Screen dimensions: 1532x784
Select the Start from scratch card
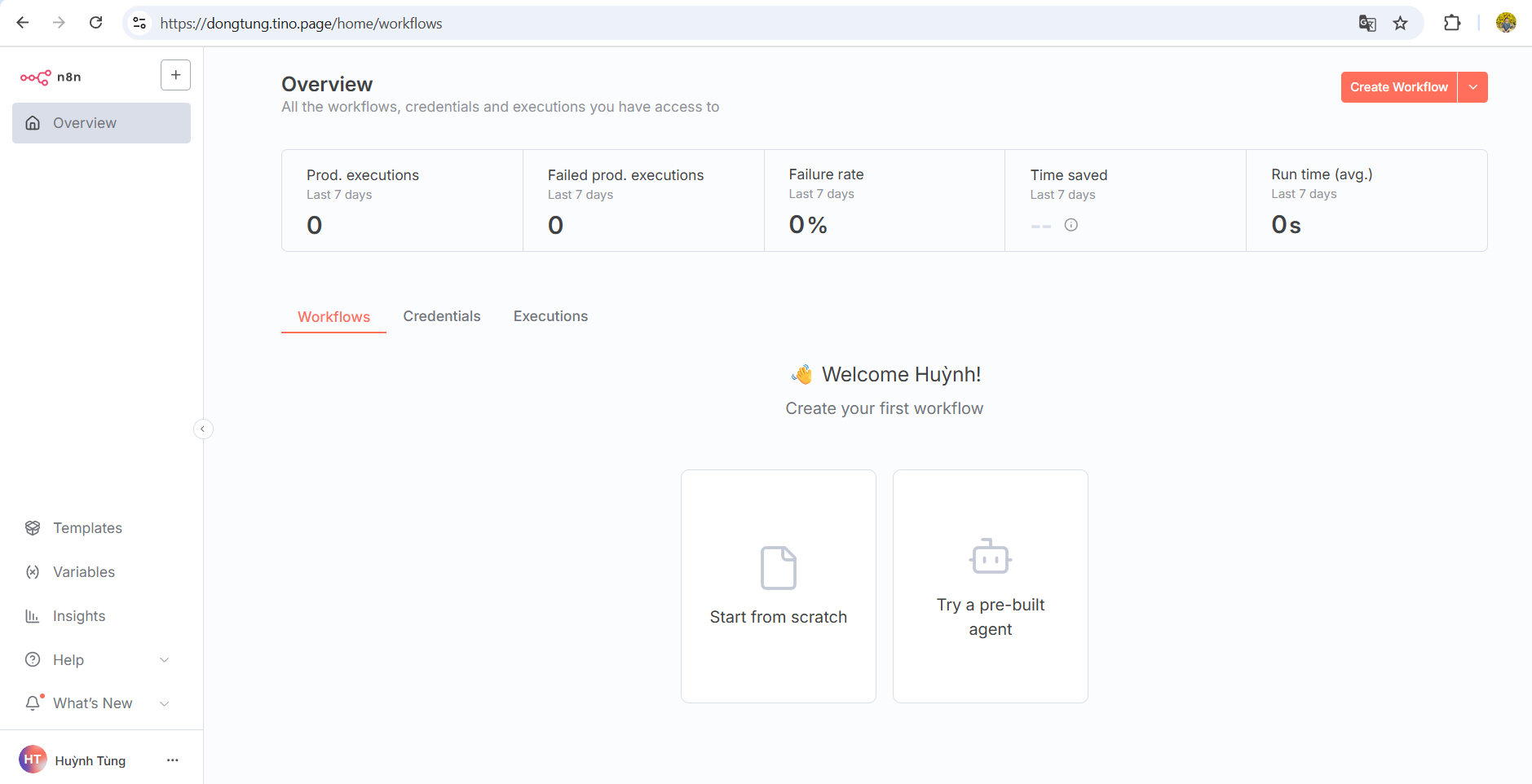tap(778, 586)
